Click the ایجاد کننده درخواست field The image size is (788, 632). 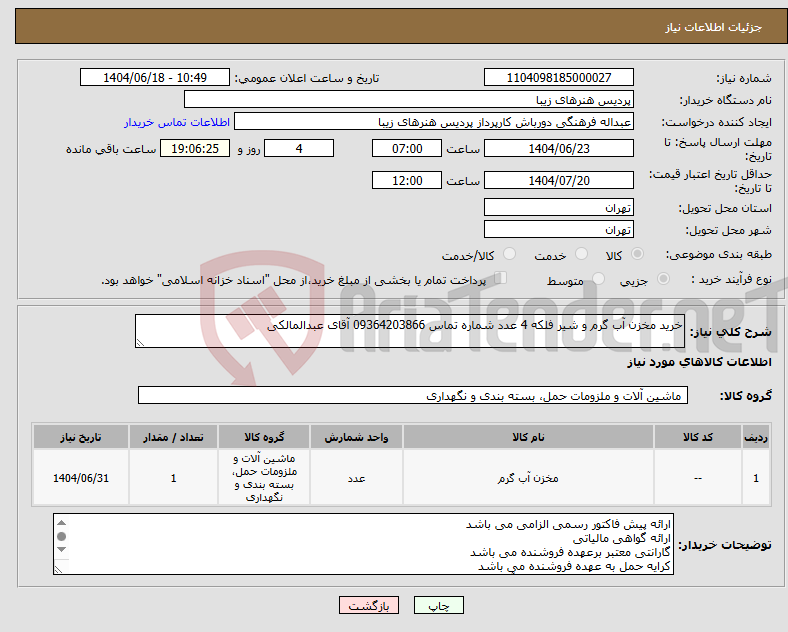434,122
